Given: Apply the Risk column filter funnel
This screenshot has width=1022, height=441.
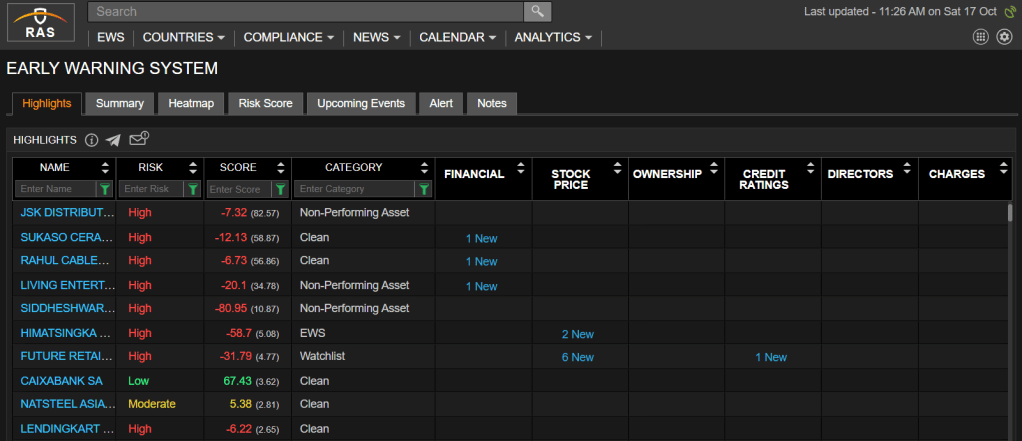Looking at the screenshot, I should 192,189.
